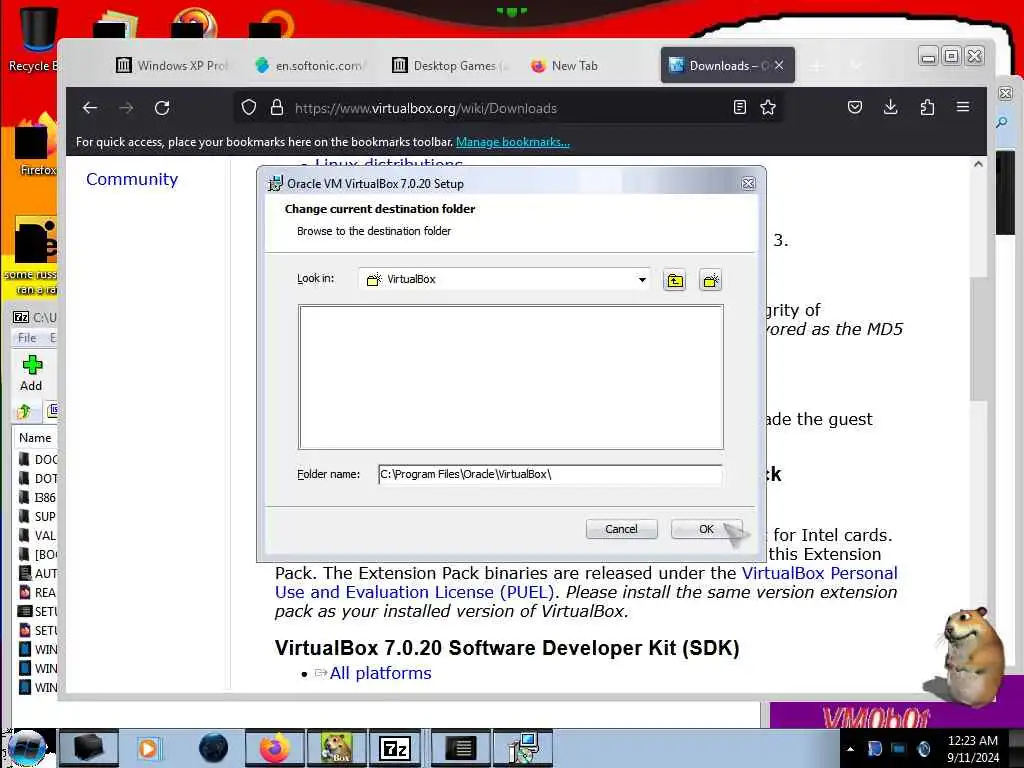Switch to the en.softonic.com tab
This screenshot has width=1024, height=768.
(311, 65)
